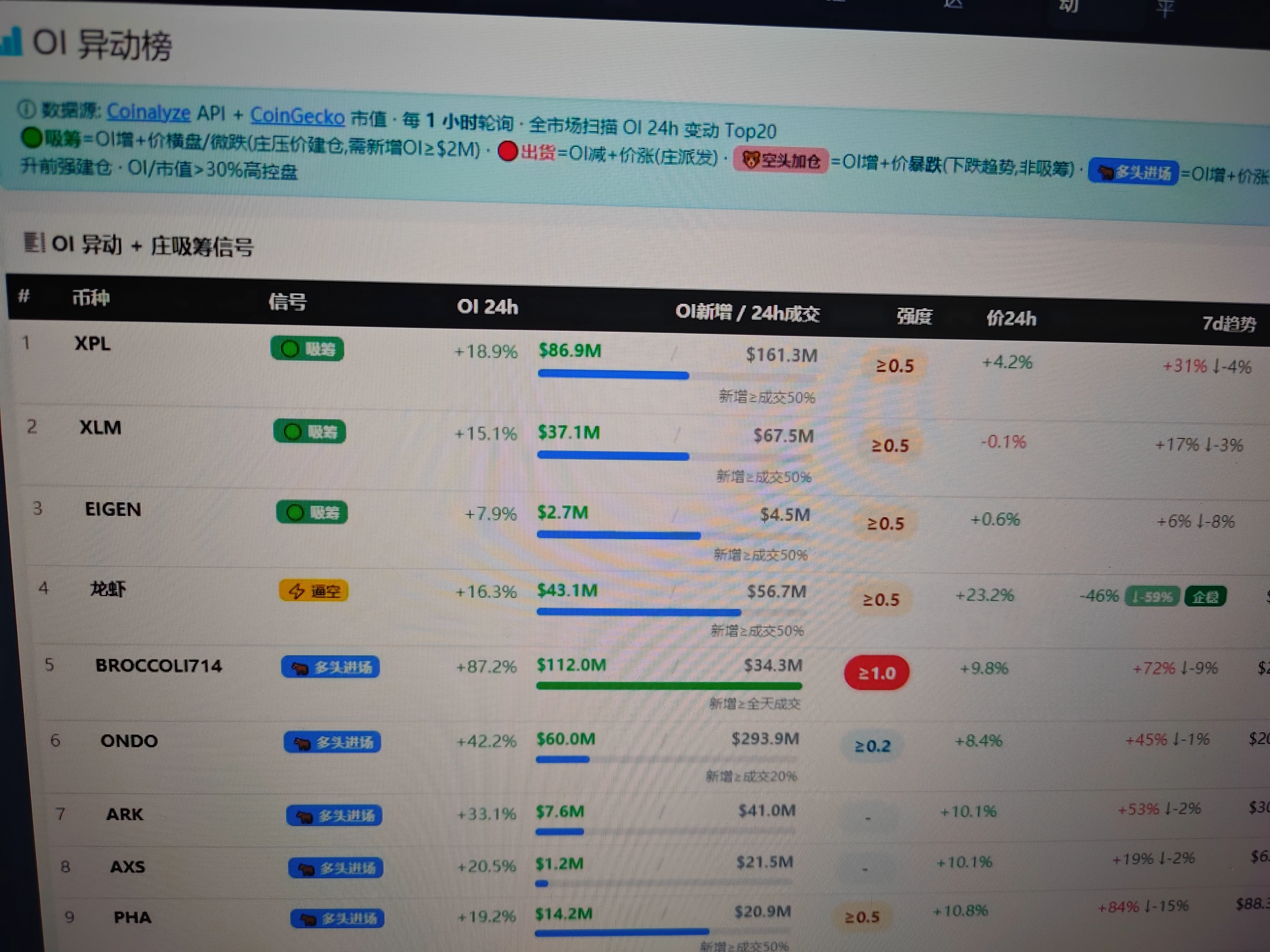Sort by the OI 24h column header
The width and height of the screenshot is (1270, 952).
pos(487,307)
